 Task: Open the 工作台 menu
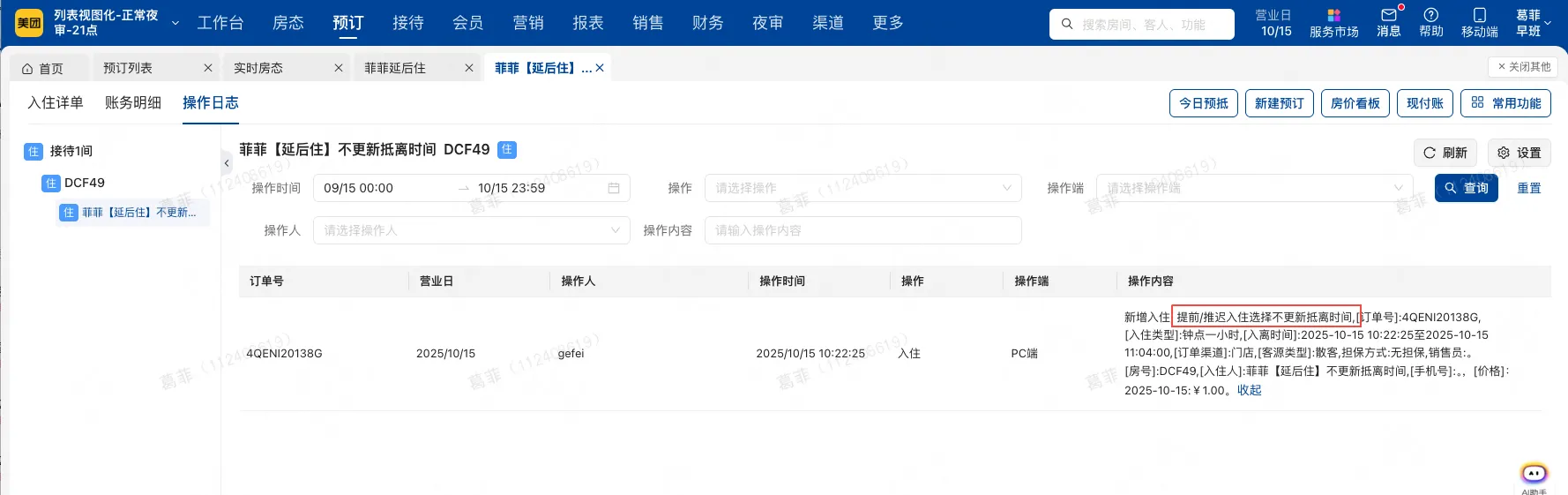tap(220, 23)
